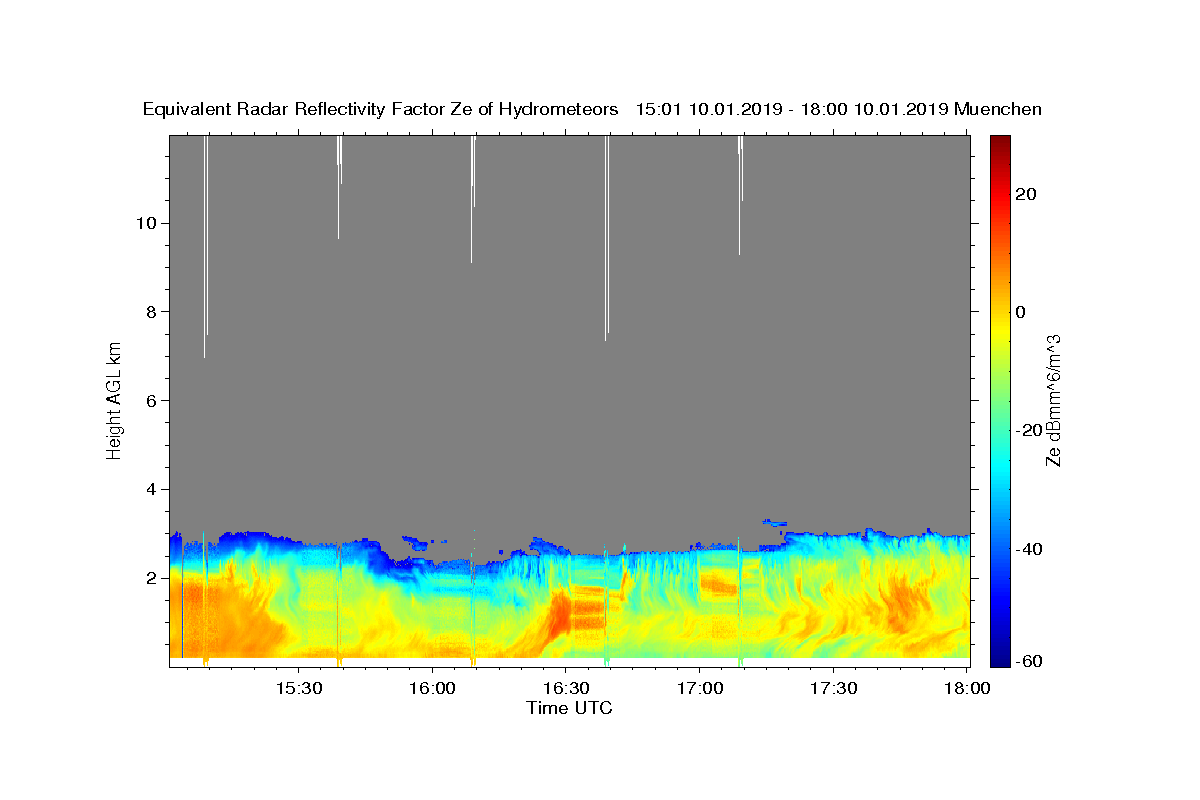This screenshot has width=1200, height=800.
Task: Click the height tick label 6
Action: coord(150,401)
